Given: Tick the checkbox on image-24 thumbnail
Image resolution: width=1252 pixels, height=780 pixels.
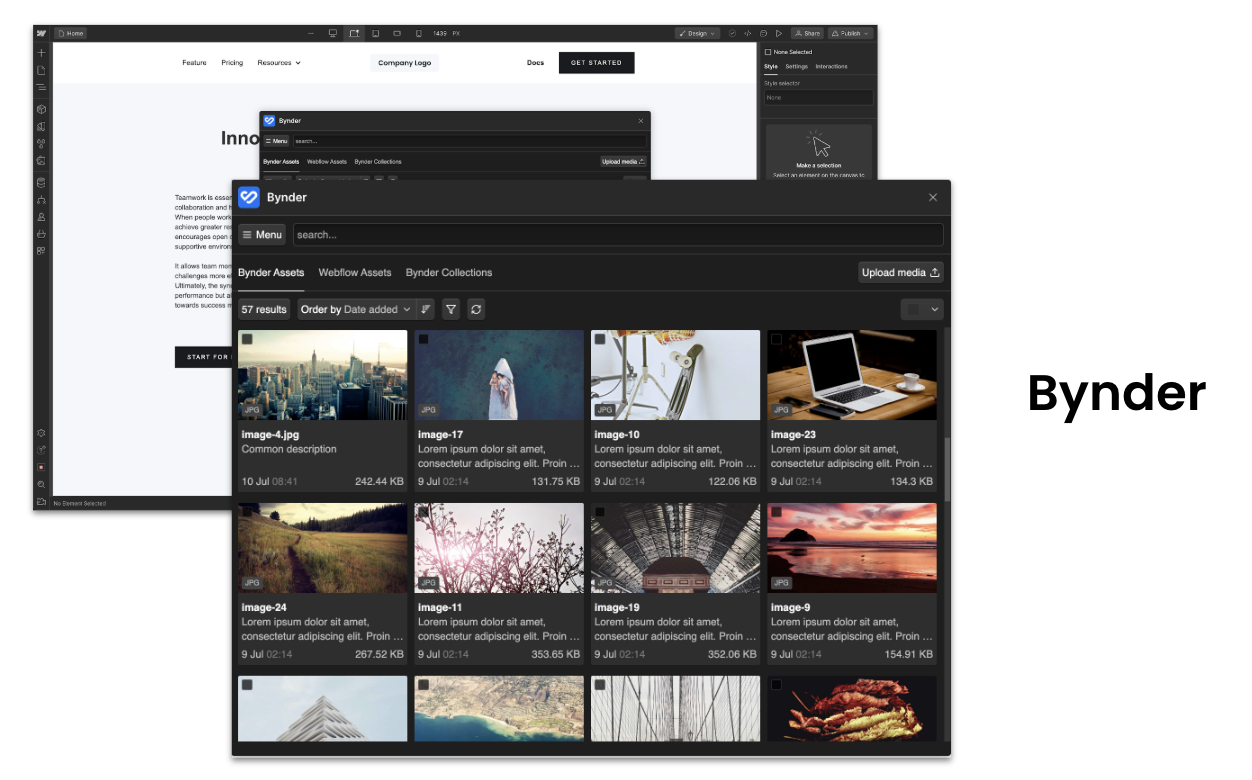Looking at the screenshot, I should pyautogui.click(x=247, y=512).
